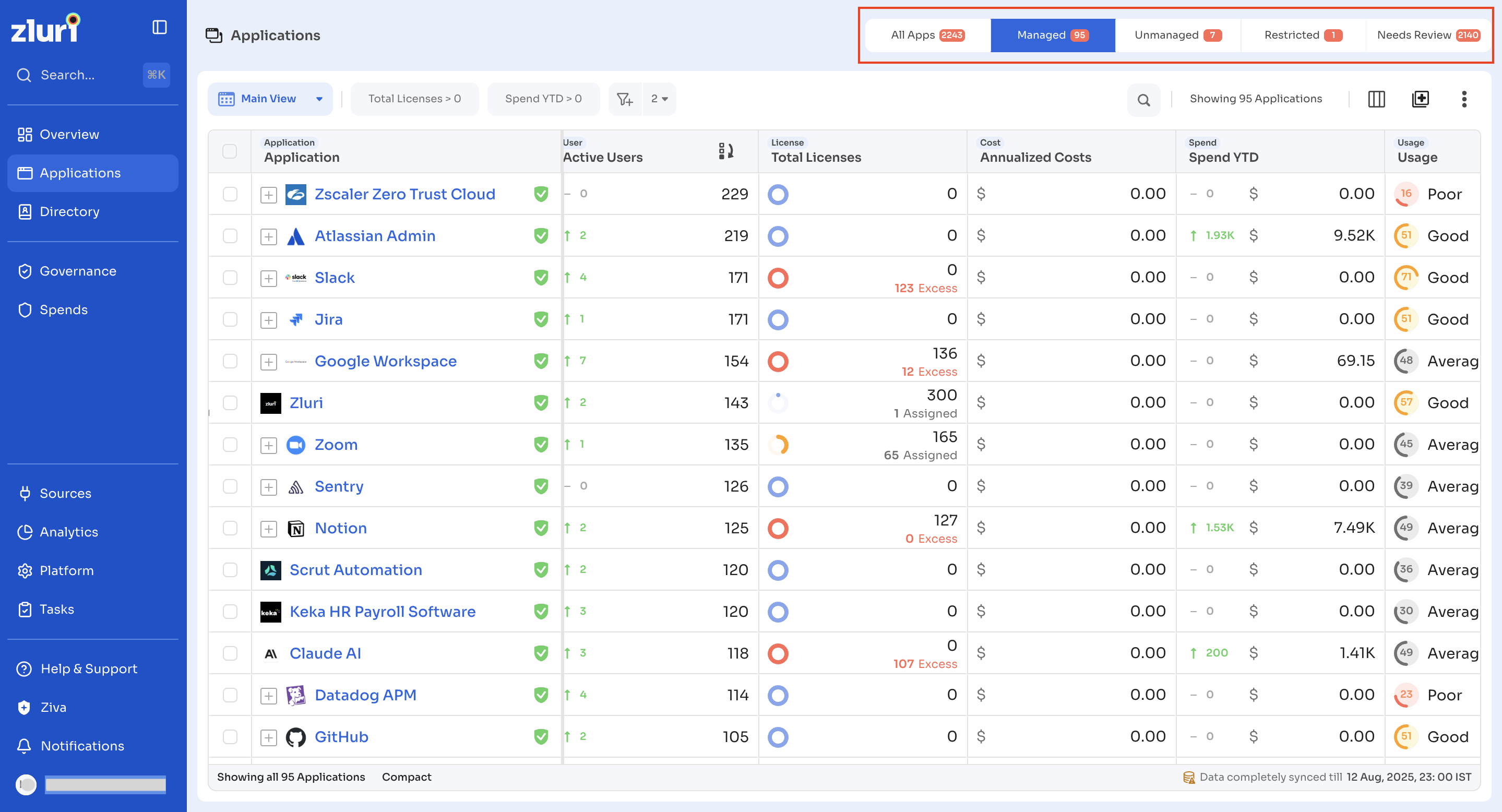Click the table search magnifier icon
The image size is (1502, 812).
[1143, 100]
